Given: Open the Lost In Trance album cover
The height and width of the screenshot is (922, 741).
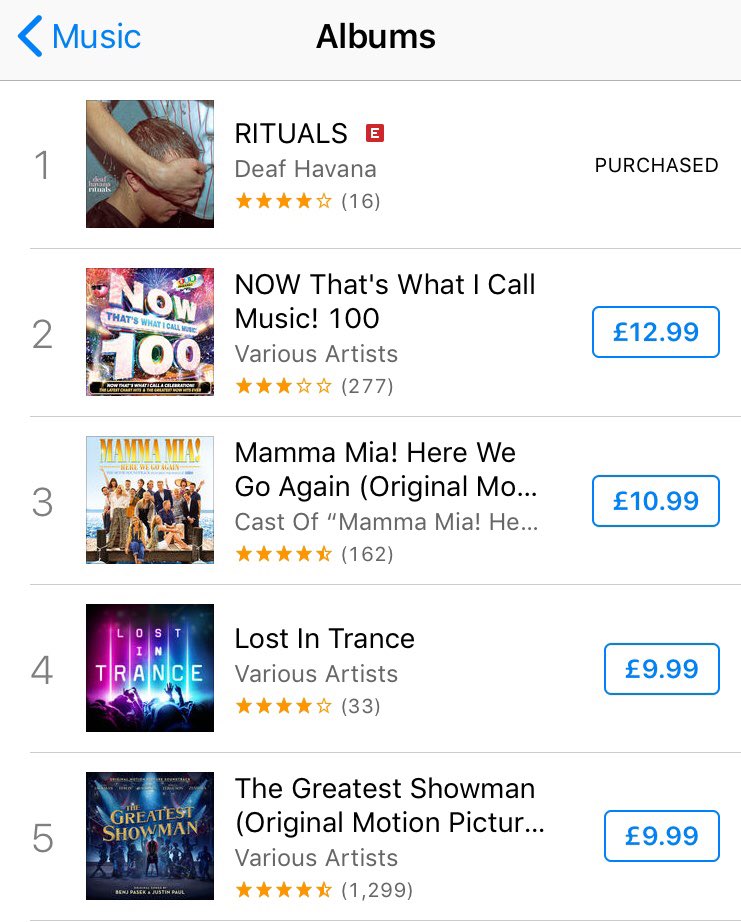Looking at the screenshot, I should (x=150, y=668).
